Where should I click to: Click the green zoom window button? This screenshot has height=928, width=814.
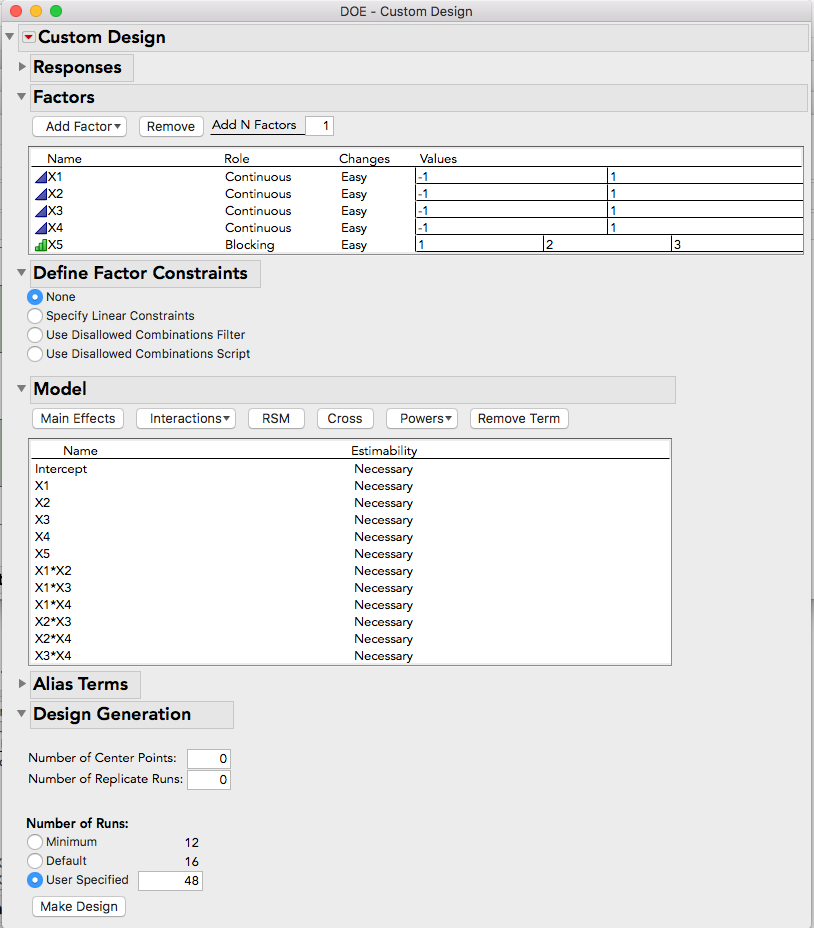pos(56,11)
